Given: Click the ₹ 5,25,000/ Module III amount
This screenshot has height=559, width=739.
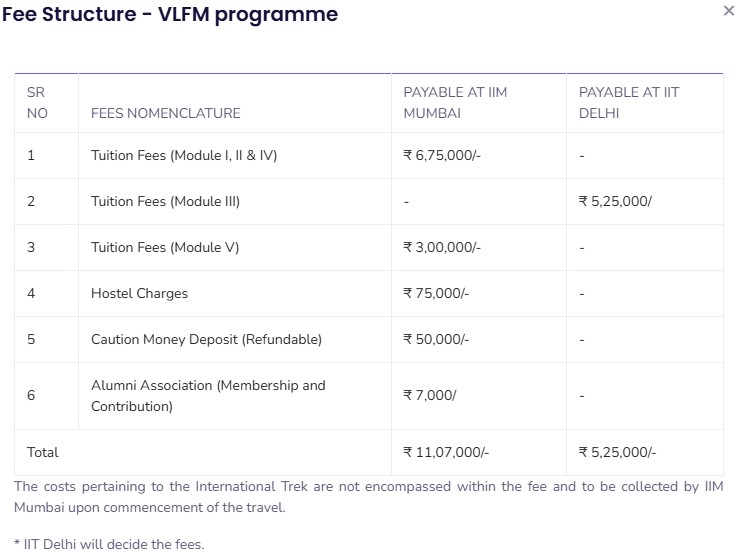Looking at the screenshot, I should 615,201.
